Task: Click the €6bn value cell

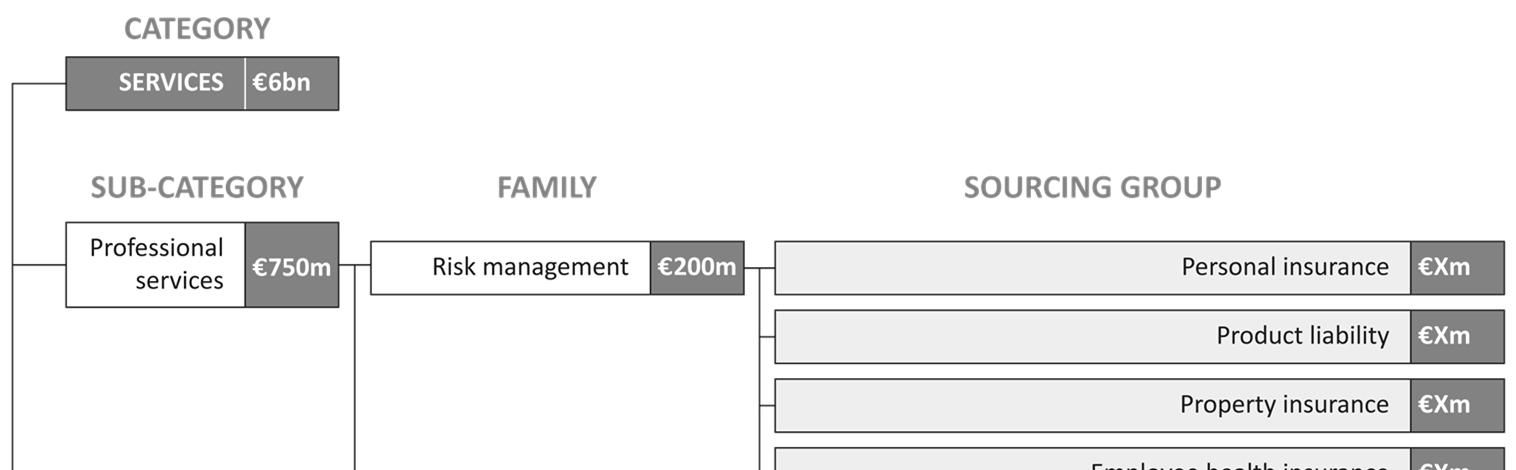Action: (x=292, y=83)
